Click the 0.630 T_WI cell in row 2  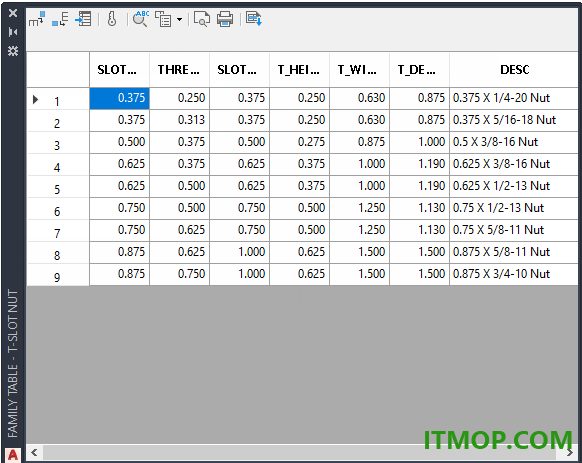[360, 120]
